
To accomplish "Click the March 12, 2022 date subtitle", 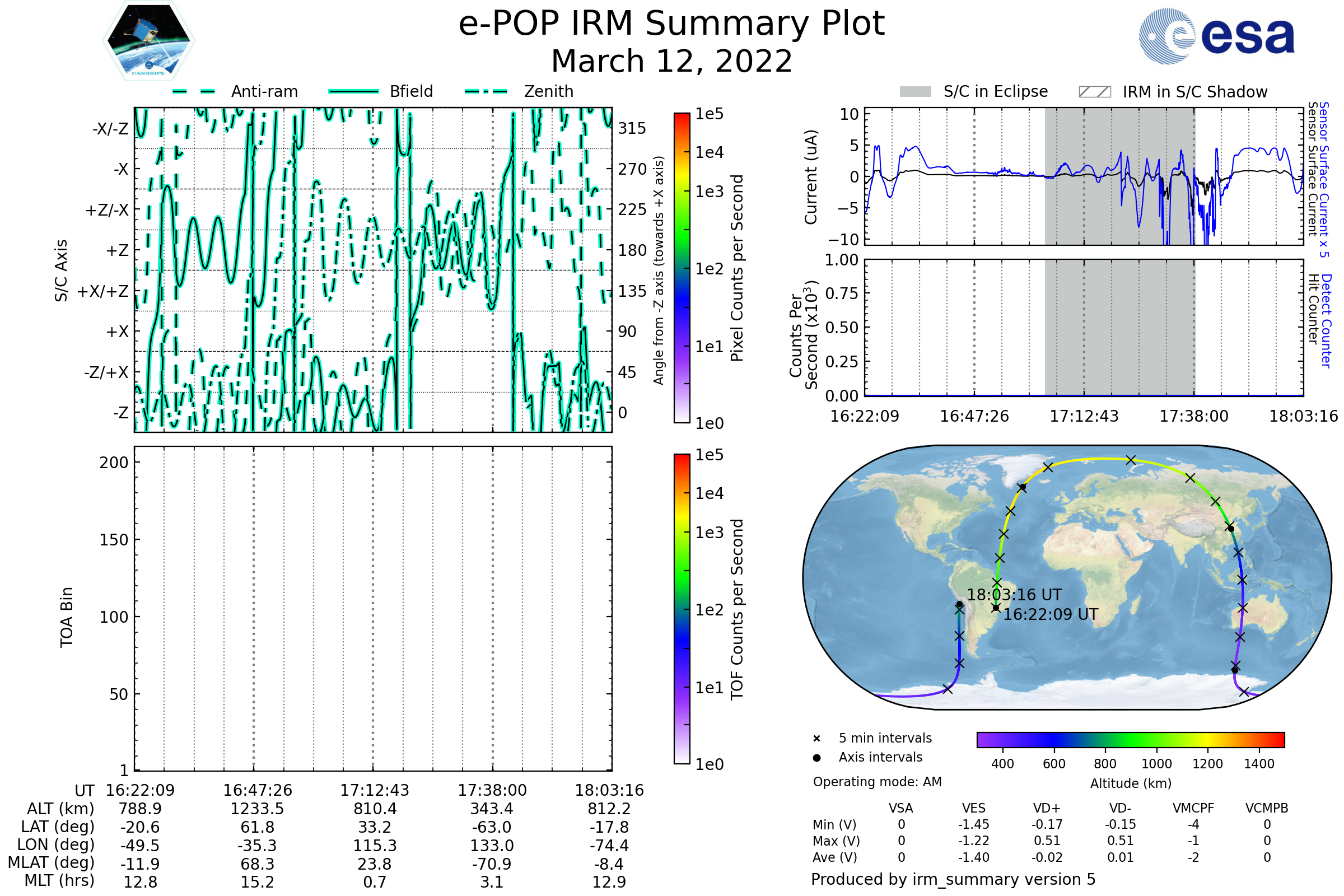I will 671,61.
